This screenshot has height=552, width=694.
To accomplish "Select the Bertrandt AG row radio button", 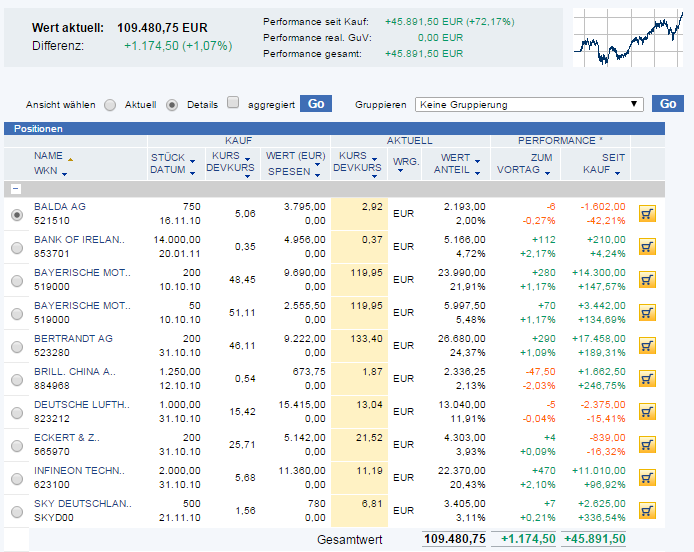I will pos(16,346).
